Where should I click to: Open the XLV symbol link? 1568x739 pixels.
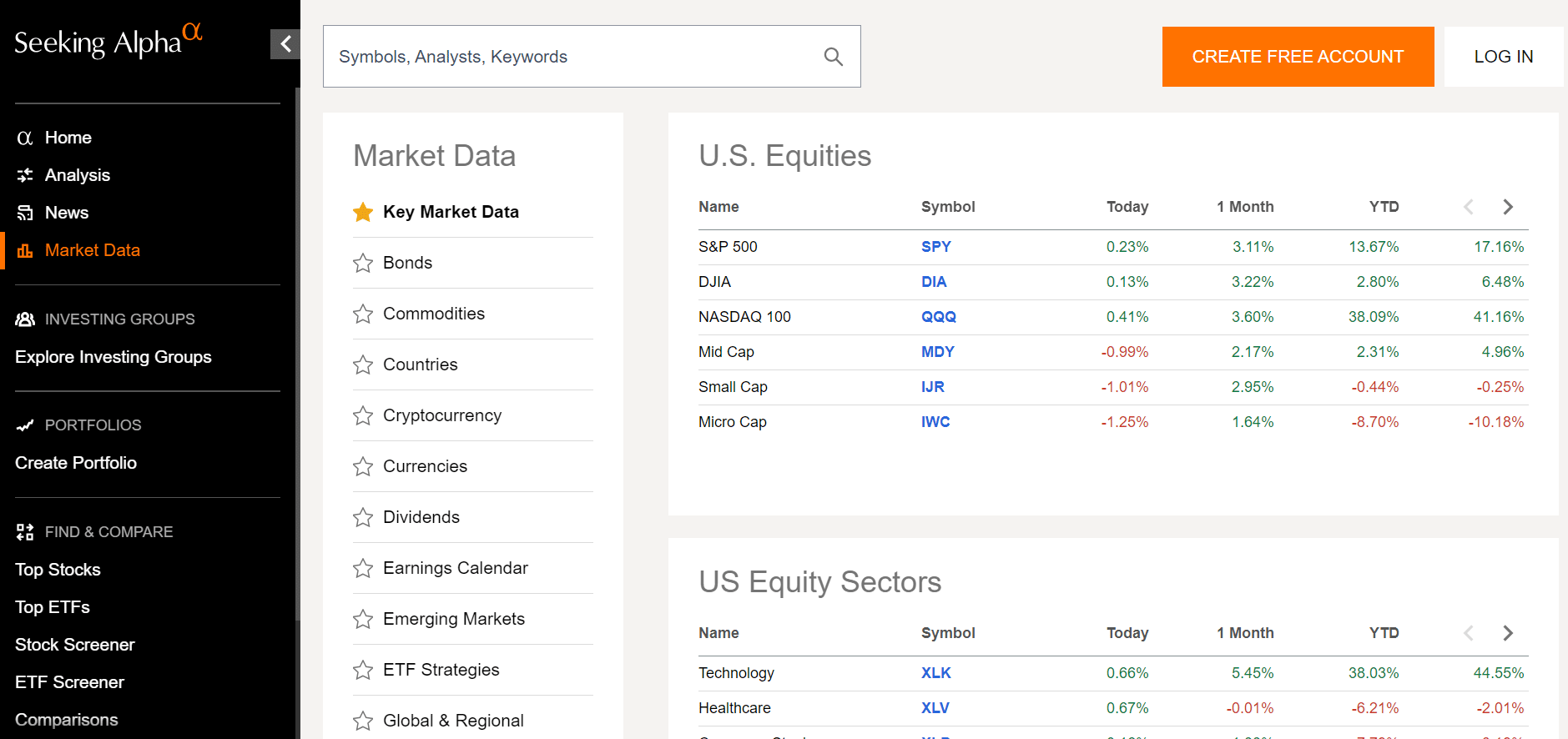tap(935, 708)
